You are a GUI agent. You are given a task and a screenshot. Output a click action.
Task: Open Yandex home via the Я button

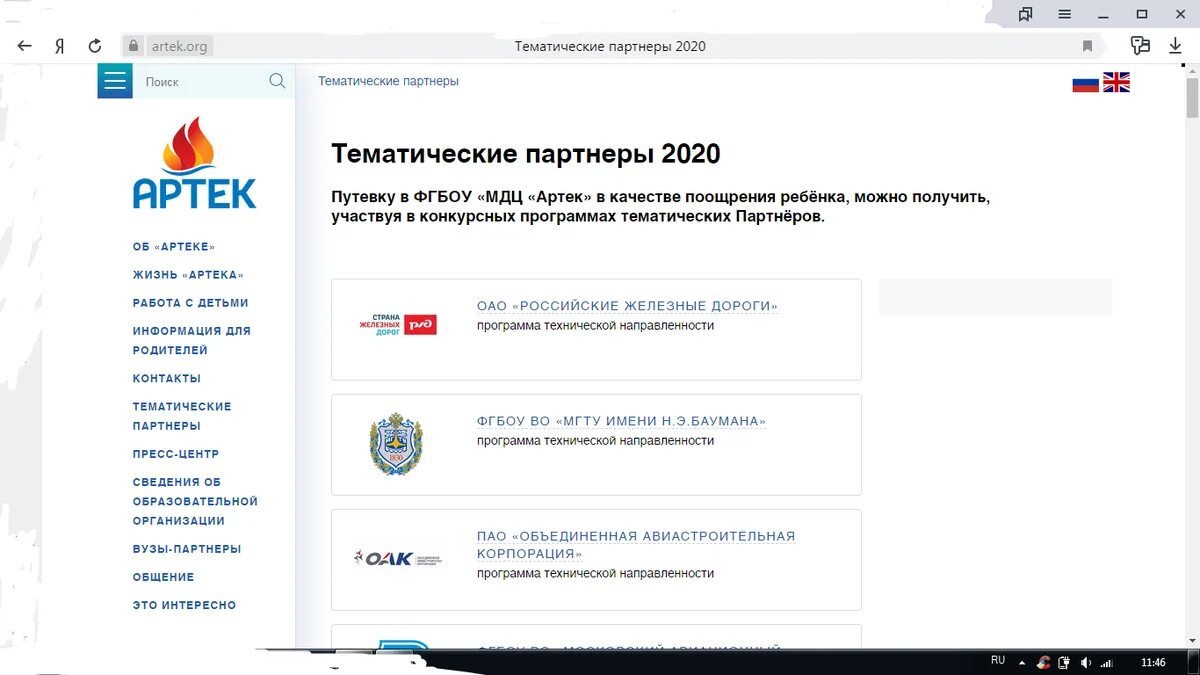60,46
